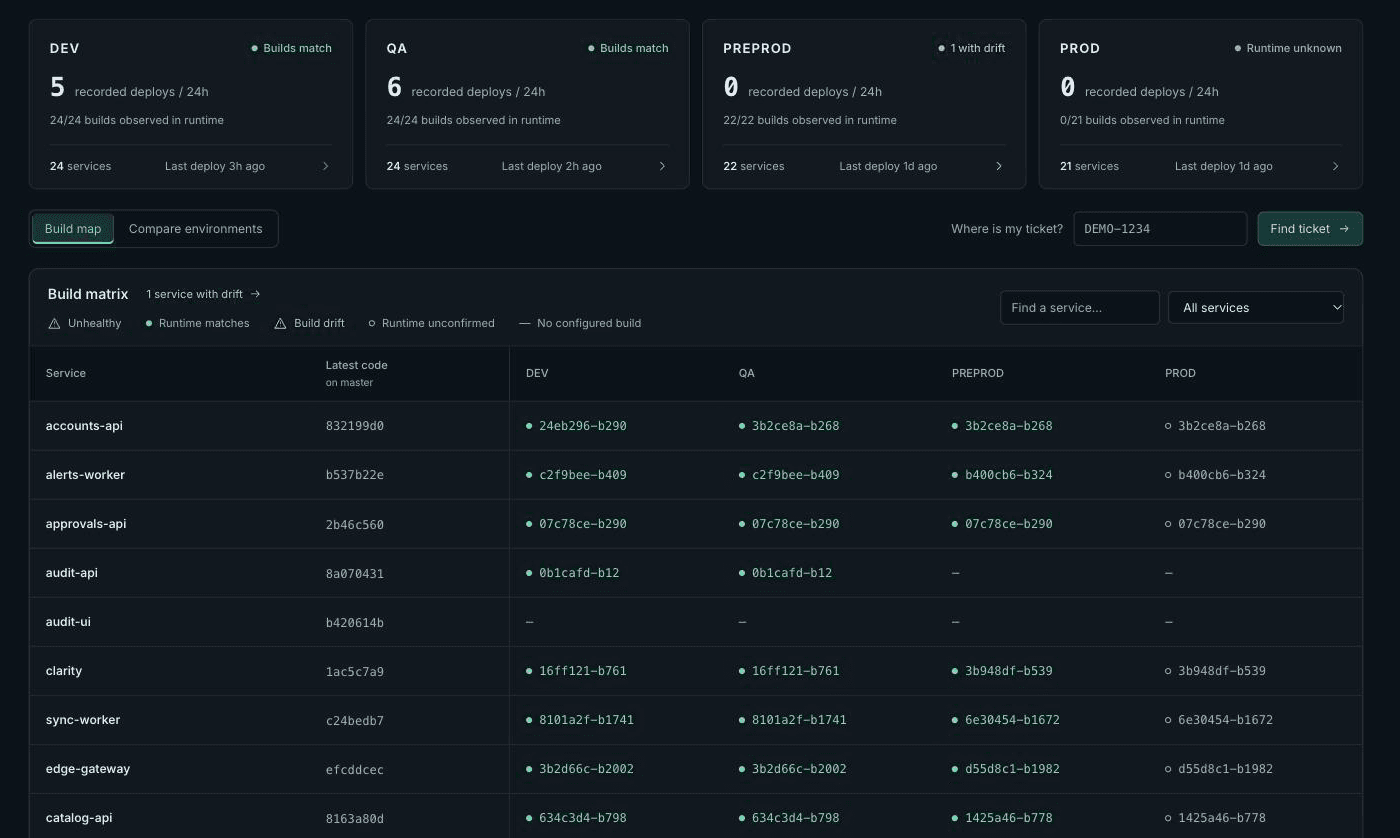Click the Service column header

tap(66, 373)
